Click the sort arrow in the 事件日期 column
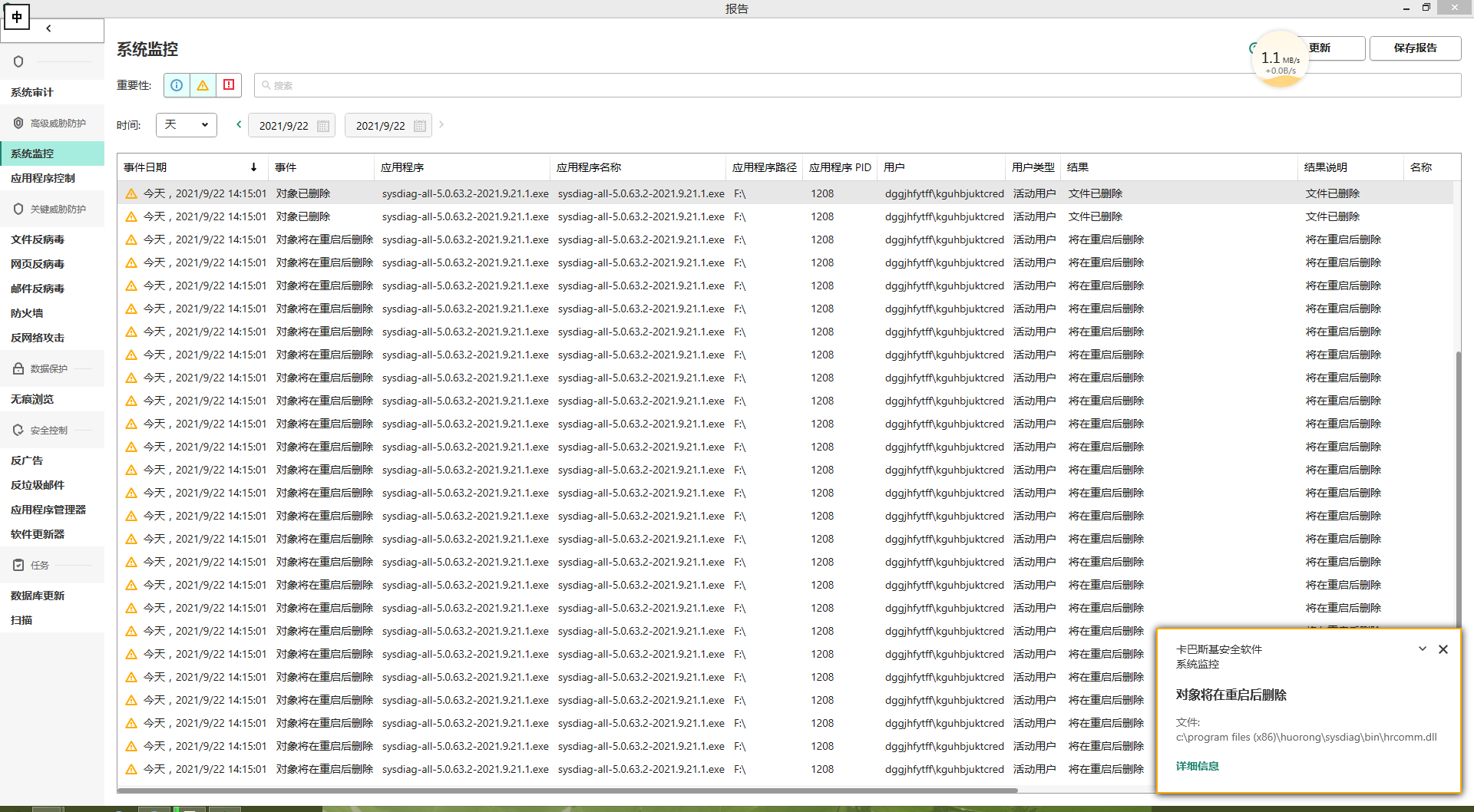This screenshot has width=1474, height=812. tap(253, 167)
